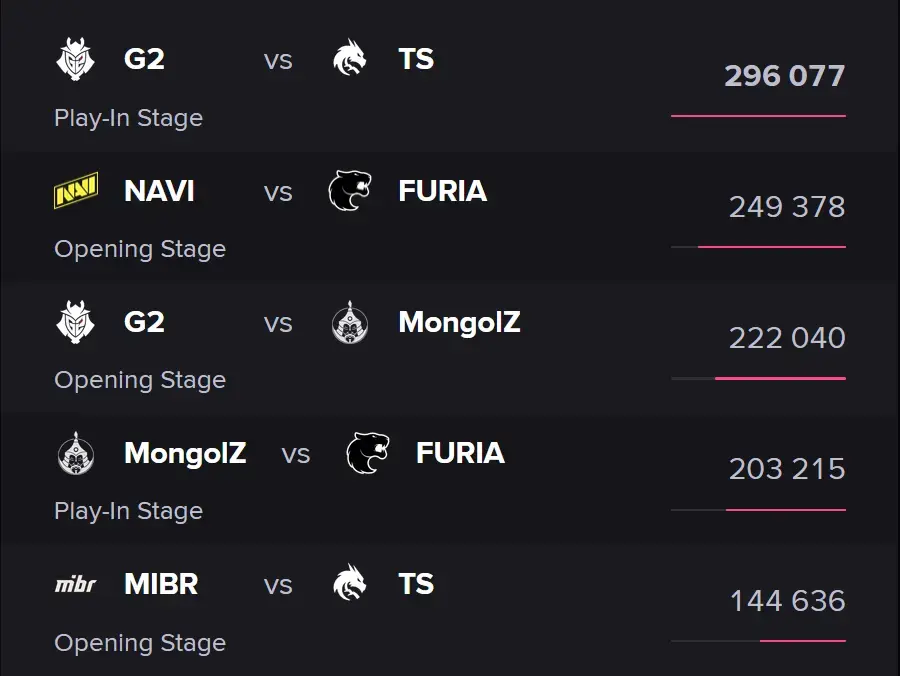The width and height of the screenshot is (900, 676).
Task: Click the G2 logo in the first match
Action: (x=75, y=59)
